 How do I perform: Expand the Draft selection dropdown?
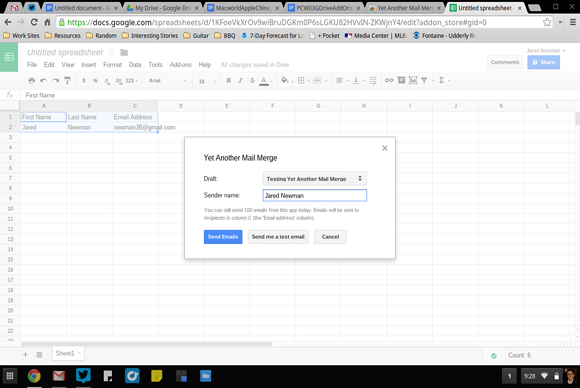coord(314,179)
